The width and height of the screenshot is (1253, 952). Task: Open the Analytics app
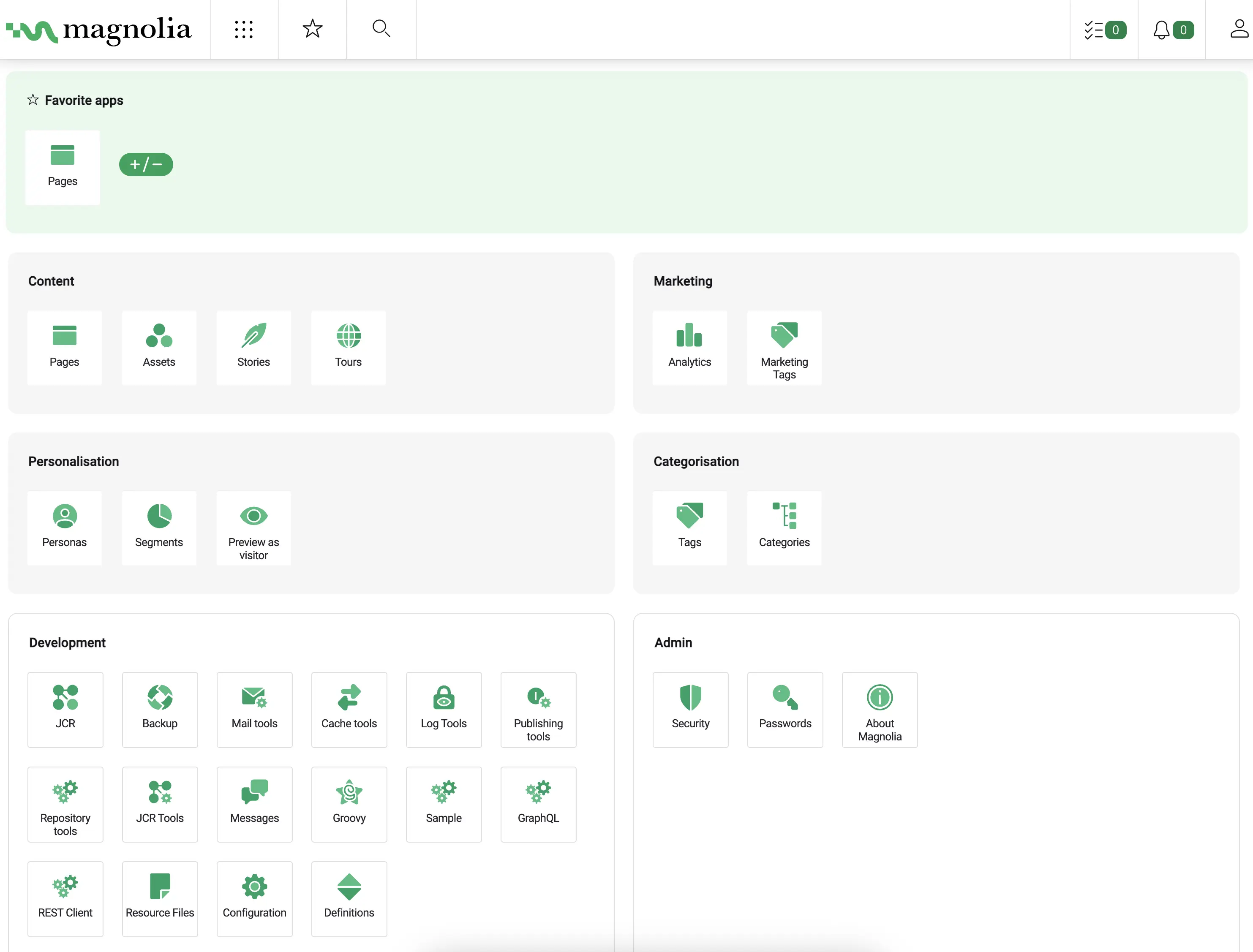pyautogui.click(x=690, y=348)
